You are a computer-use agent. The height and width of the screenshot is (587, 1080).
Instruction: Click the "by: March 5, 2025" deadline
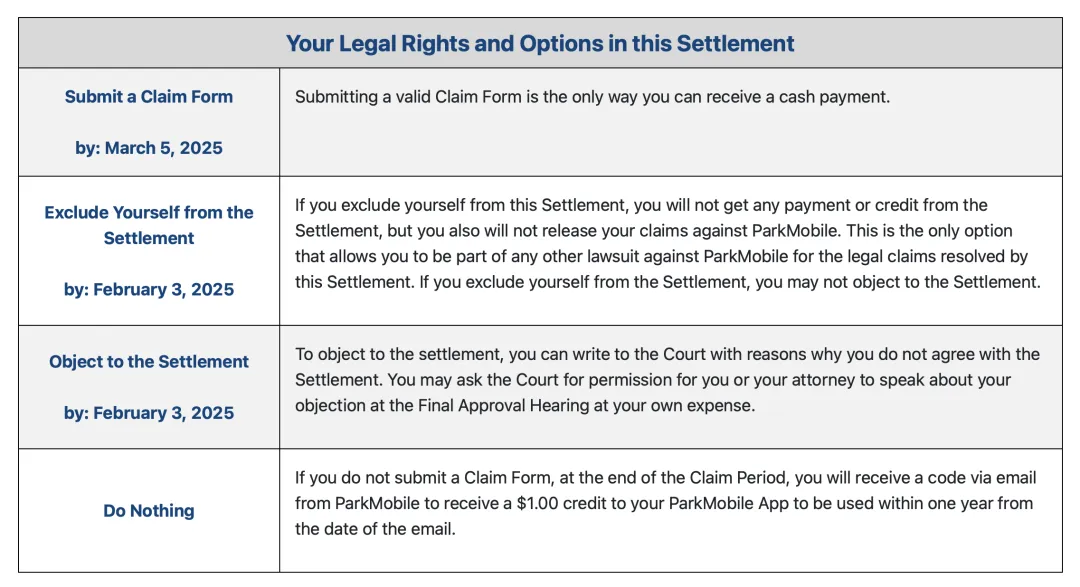tap(149, 148)
